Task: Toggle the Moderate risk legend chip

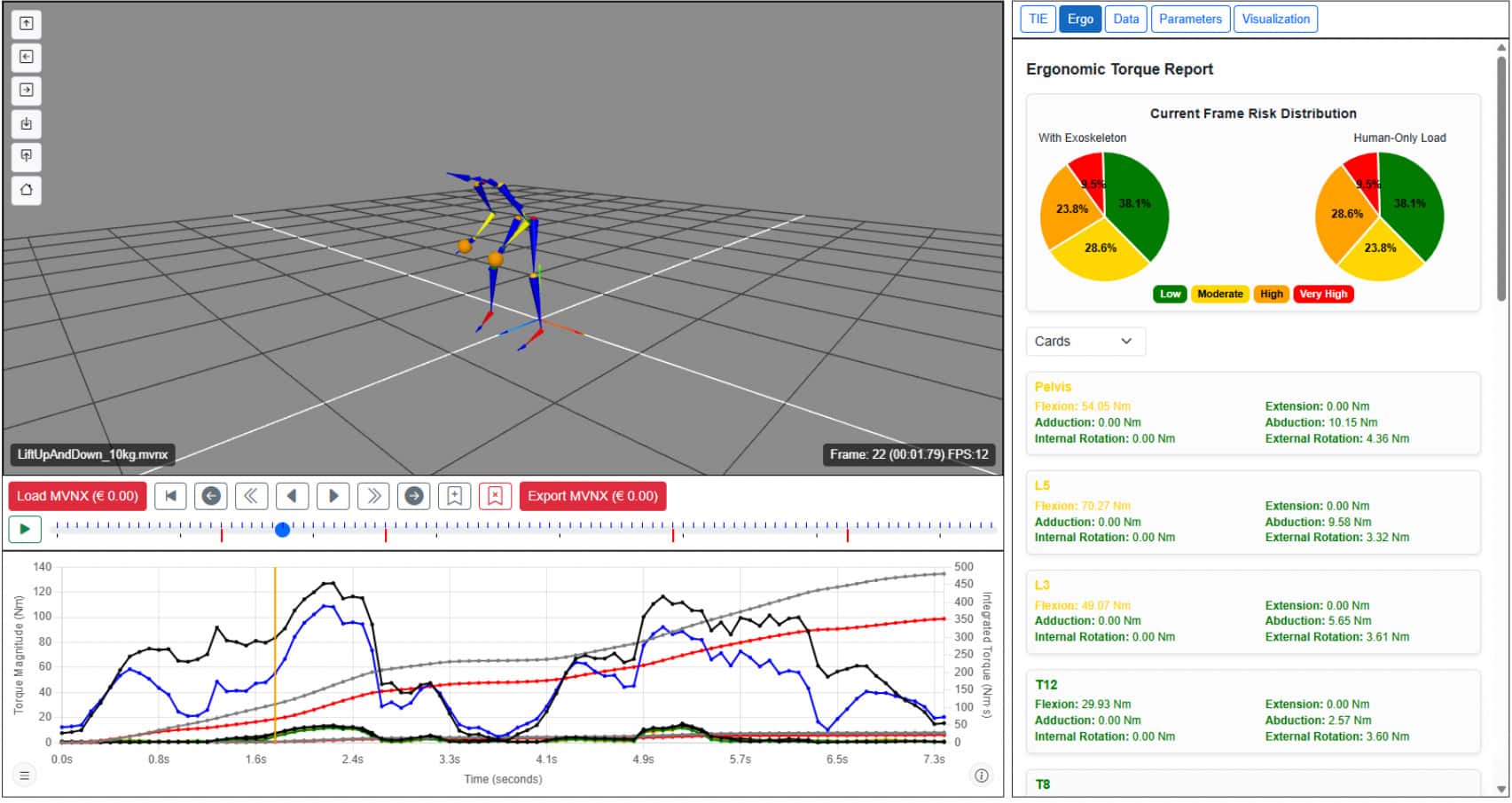Action: tap(1219, 295)
